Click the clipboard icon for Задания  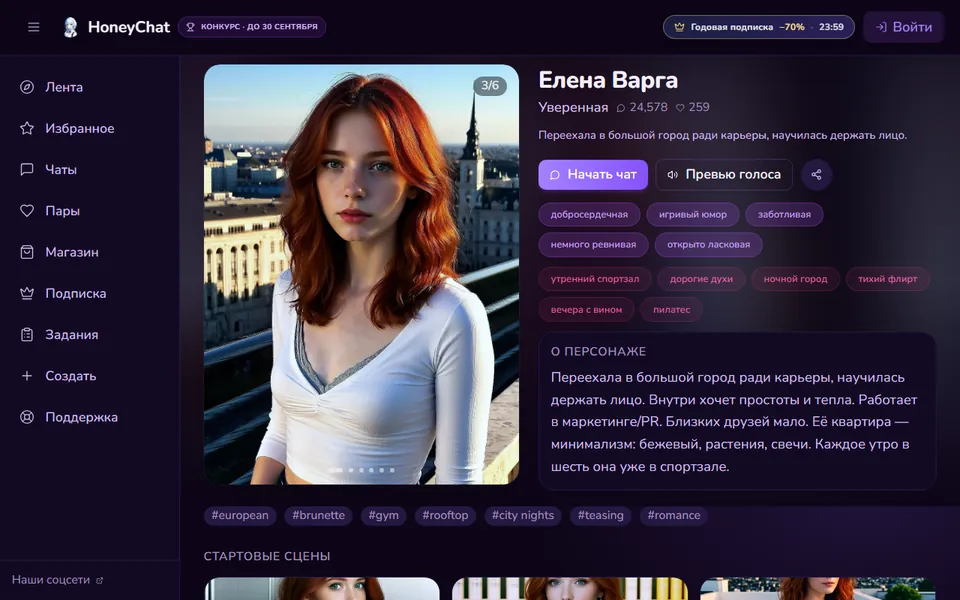(x=27, y=334)
